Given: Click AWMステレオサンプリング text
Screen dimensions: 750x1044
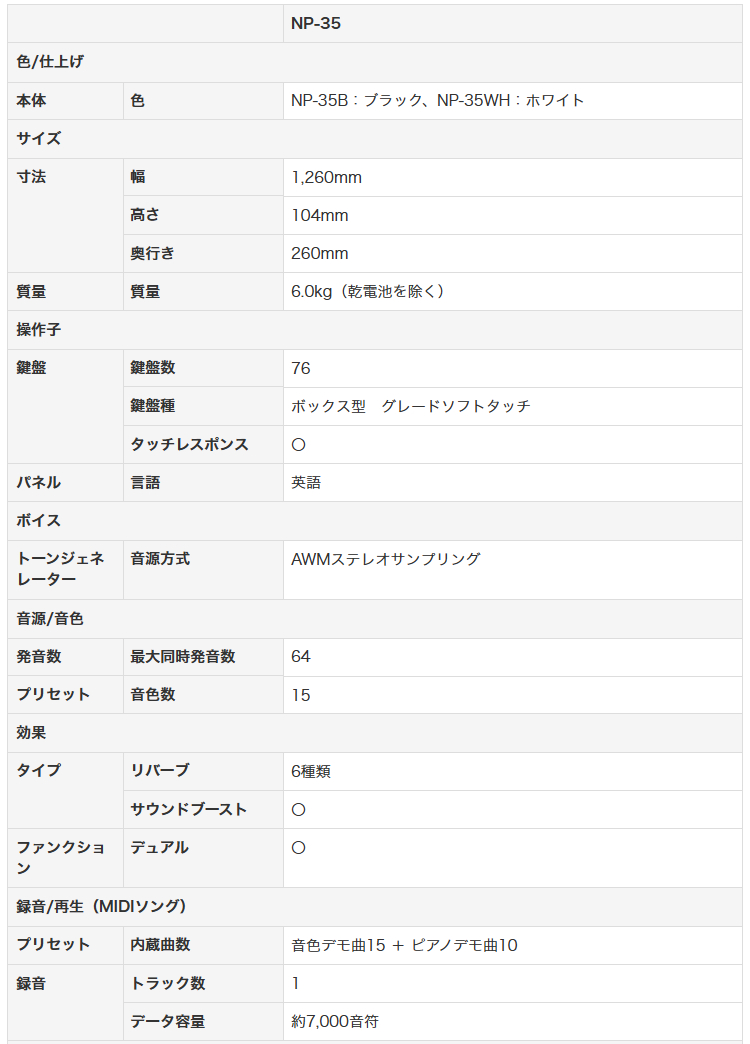Looking at the screenshot, I should pos(386,559).
